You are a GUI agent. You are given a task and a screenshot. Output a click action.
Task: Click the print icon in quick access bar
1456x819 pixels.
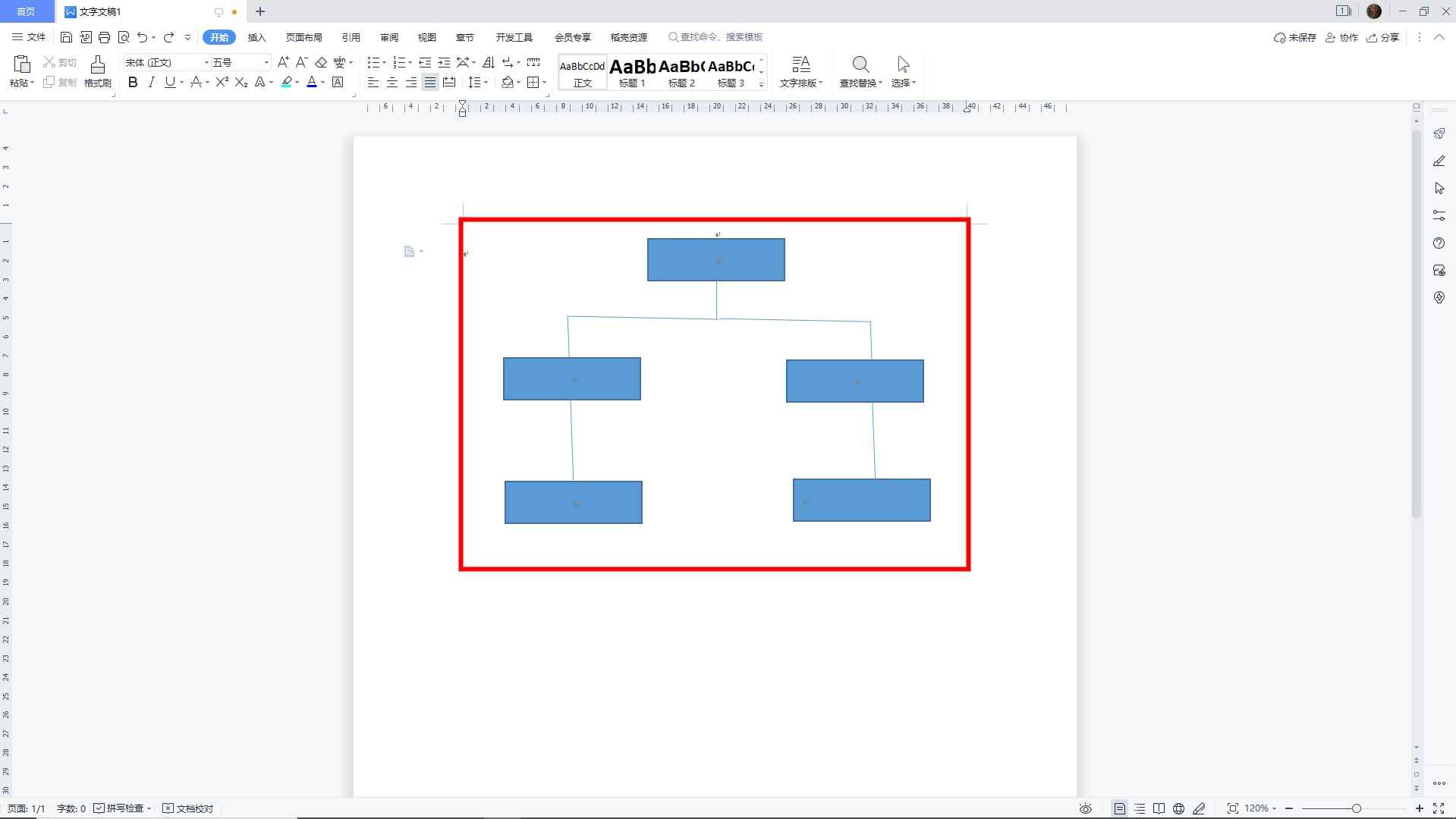(x=105, y=37)
